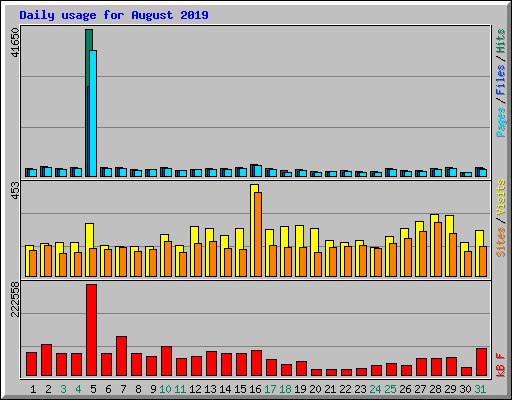Click day label 3 on the axis
This screenshot has width=512, height=400.
63,389
